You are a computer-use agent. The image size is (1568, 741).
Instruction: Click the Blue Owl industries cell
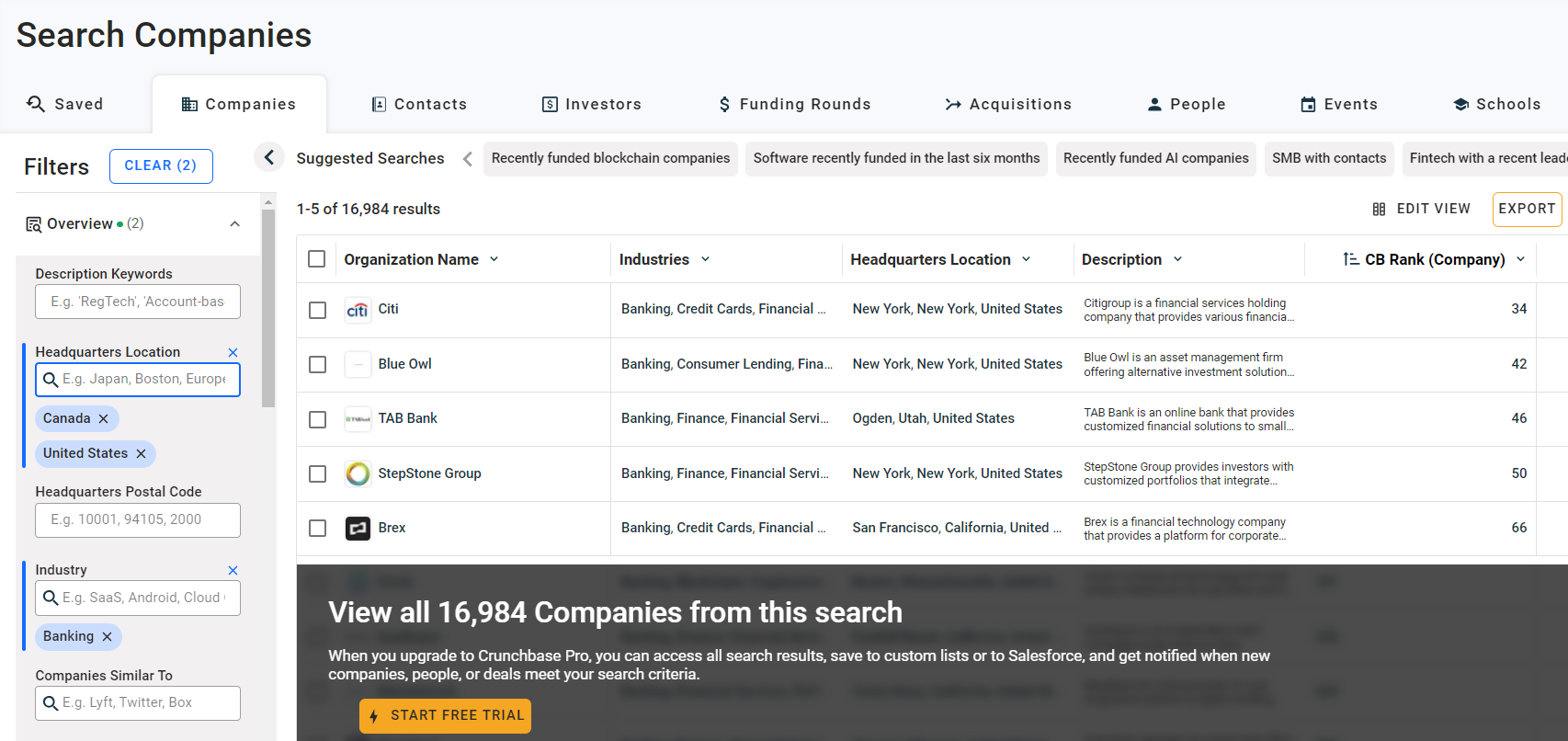click(727, 364)
